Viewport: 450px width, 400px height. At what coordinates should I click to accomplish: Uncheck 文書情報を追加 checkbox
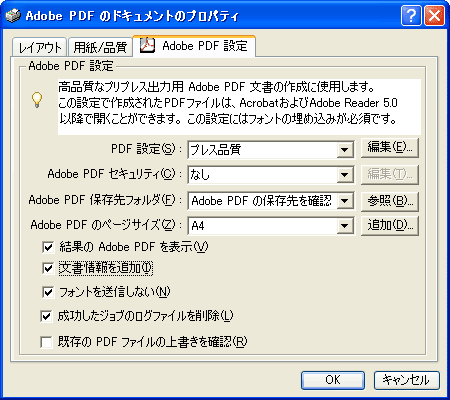[x=48, y=268]
